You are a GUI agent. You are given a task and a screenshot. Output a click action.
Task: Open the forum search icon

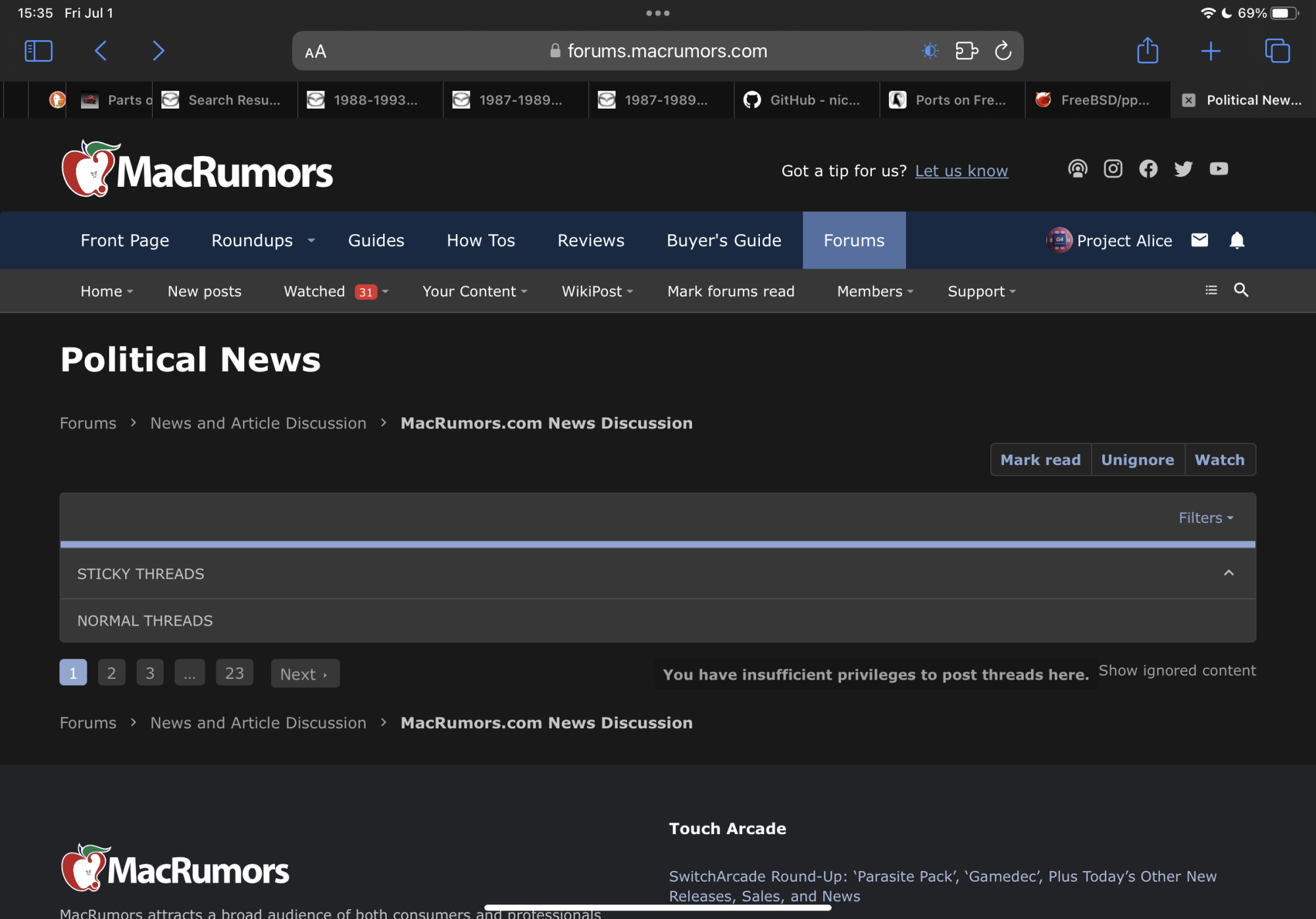click(1241, 290)
